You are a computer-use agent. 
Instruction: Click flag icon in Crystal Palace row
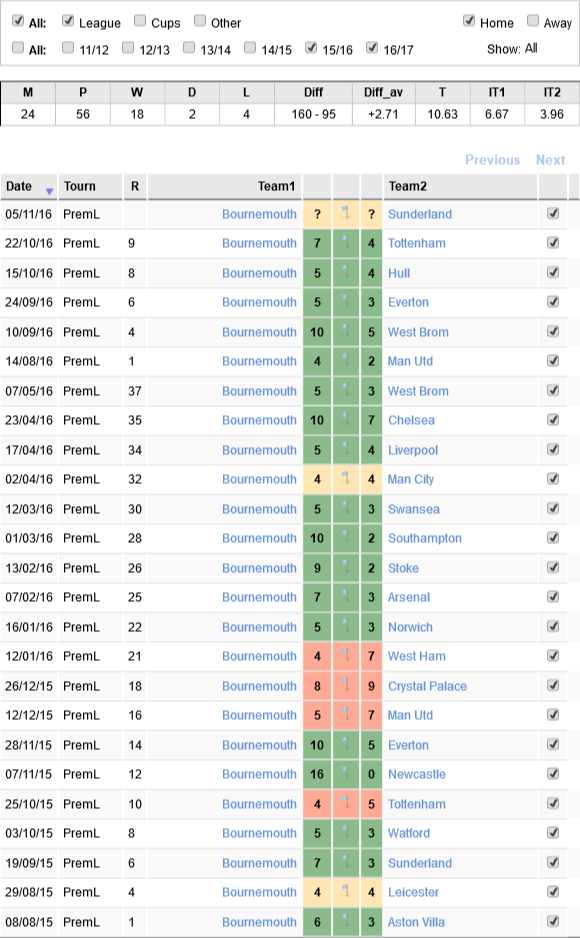click(x=346, y=685)
